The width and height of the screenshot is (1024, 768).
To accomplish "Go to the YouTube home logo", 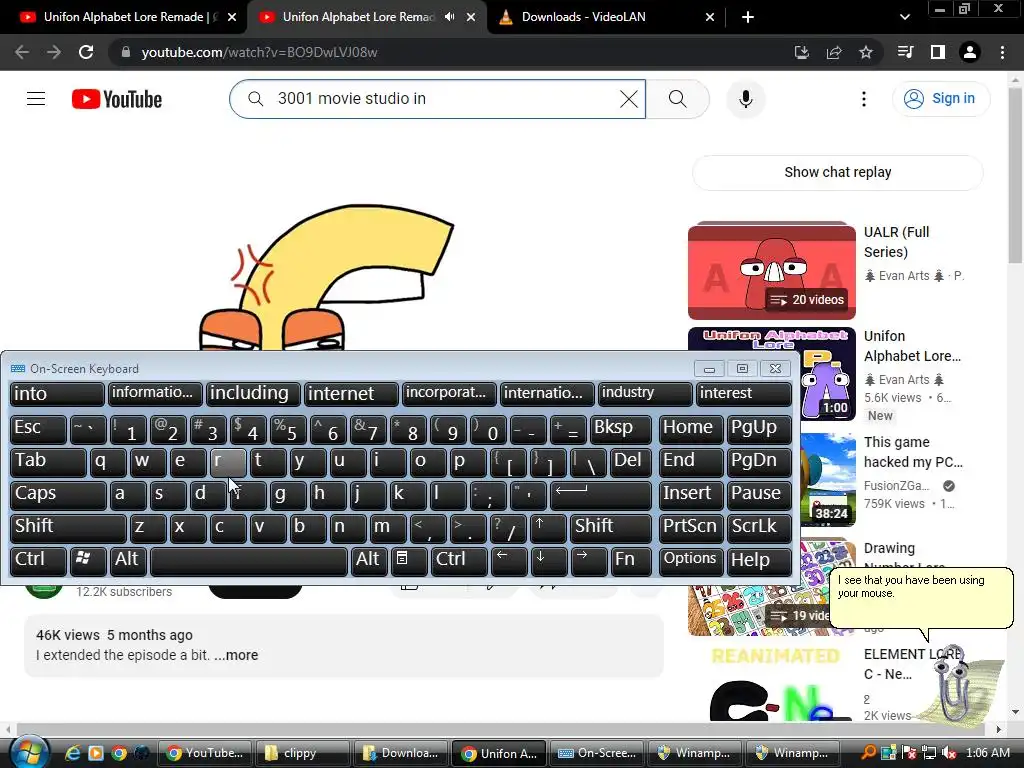I will [x=117, y=99].
